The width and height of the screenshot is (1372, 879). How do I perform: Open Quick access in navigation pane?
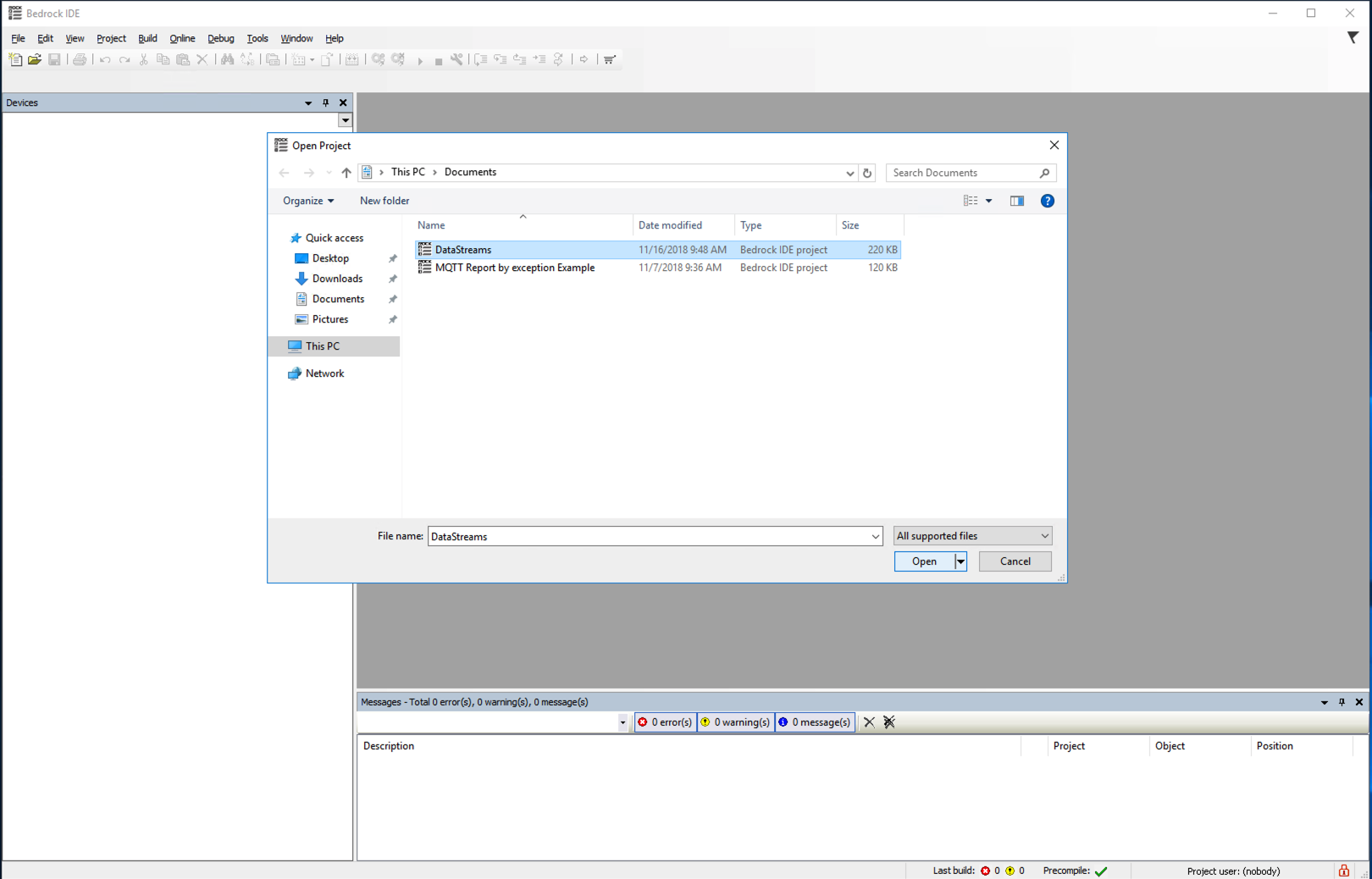point(335,238)
